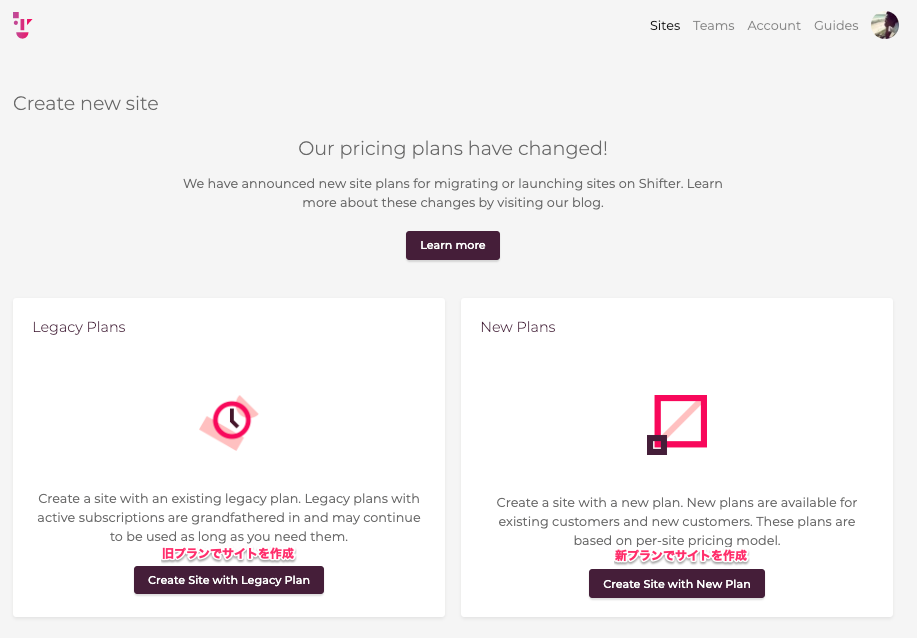Image resolution: width=917 pixels, height=638 pixels.
Task: Click the pink square New Plans icon
Action: coord(677,424)
